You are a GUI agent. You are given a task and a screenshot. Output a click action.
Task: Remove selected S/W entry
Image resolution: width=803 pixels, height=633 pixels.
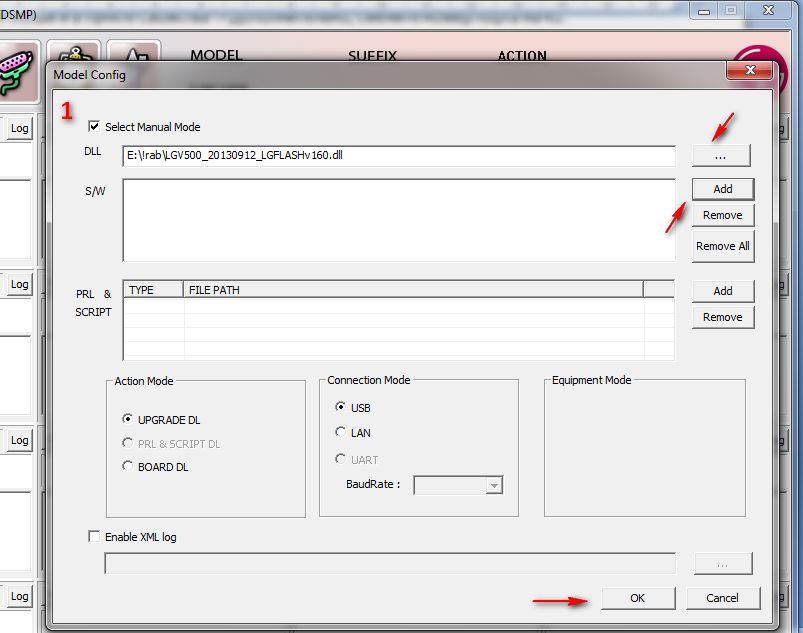723,215
